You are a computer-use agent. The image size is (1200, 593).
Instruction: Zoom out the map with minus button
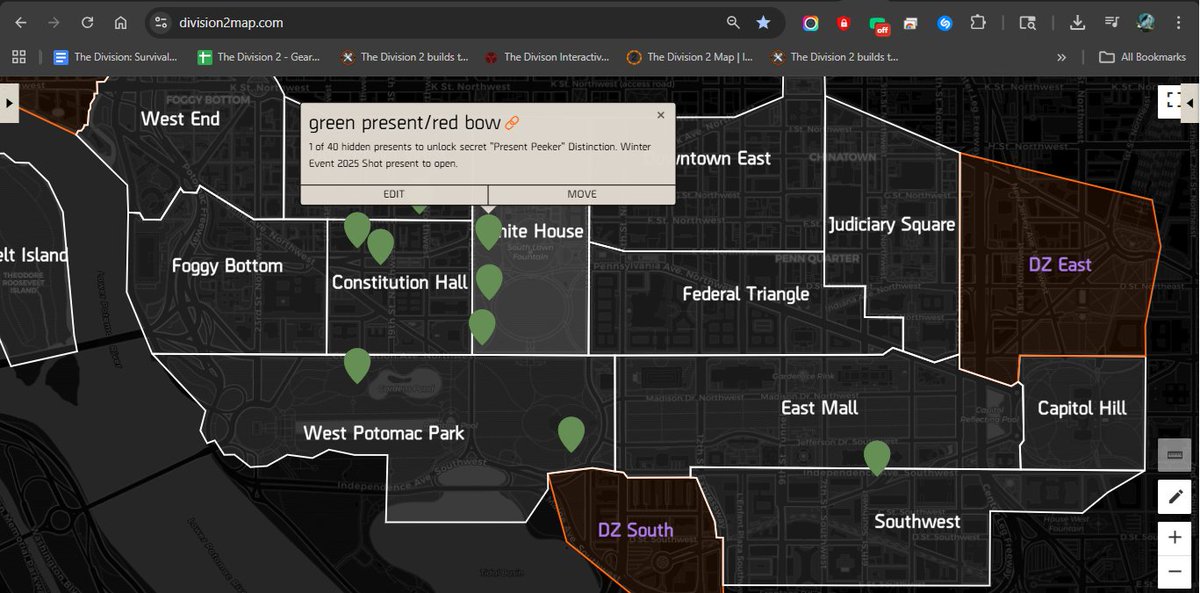1174,571
